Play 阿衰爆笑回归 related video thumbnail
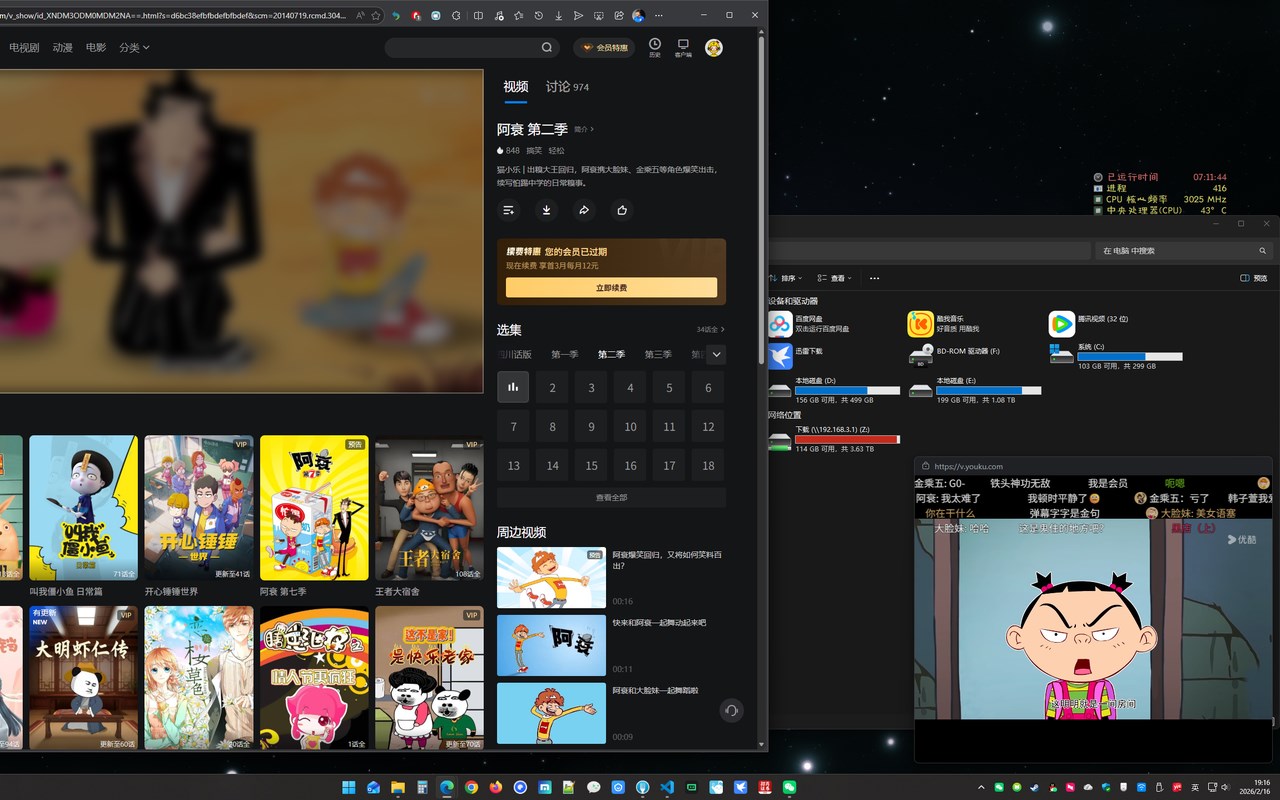The width and height of the screenshot is (1280, 800). tap(551, 577)
